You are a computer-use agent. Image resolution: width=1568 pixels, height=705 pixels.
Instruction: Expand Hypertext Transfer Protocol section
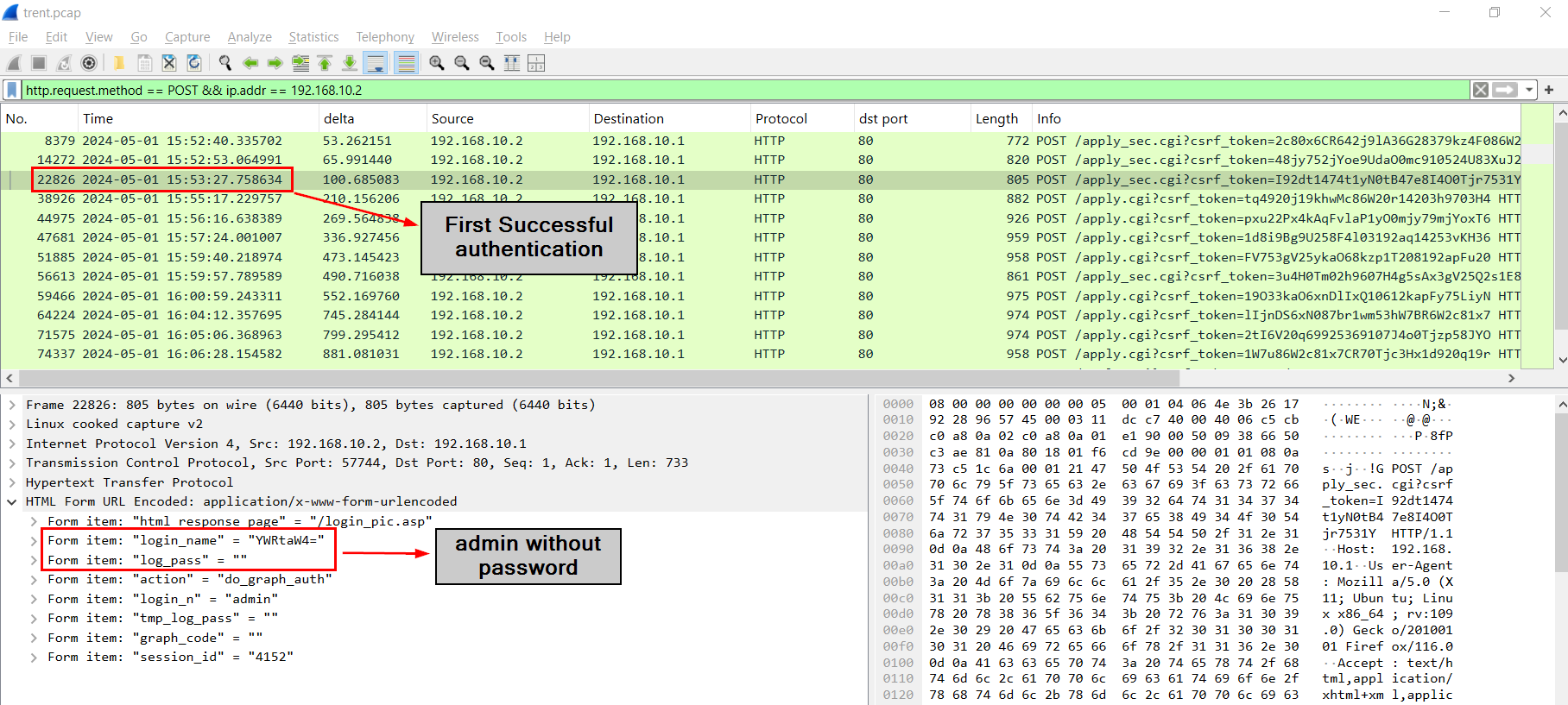tap(12, 482)
